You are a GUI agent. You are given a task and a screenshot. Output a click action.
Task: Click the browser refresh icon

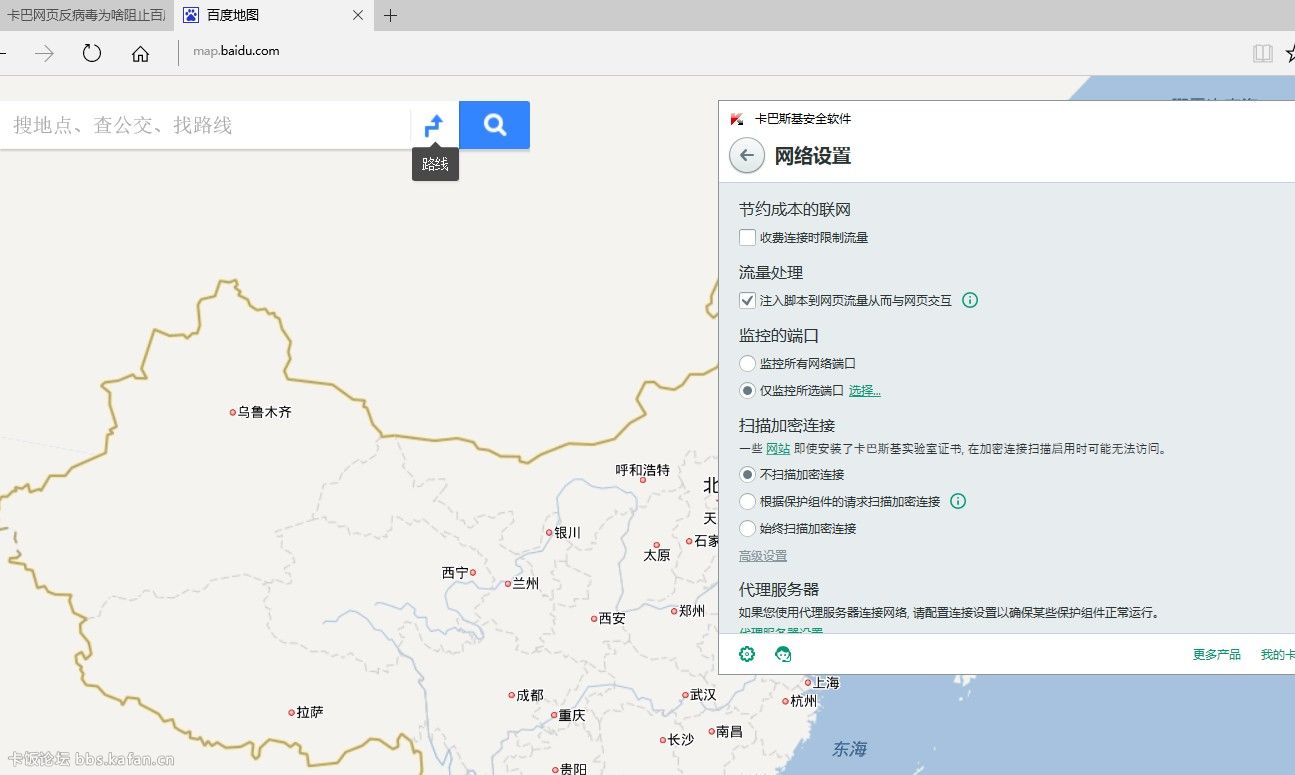92,53
